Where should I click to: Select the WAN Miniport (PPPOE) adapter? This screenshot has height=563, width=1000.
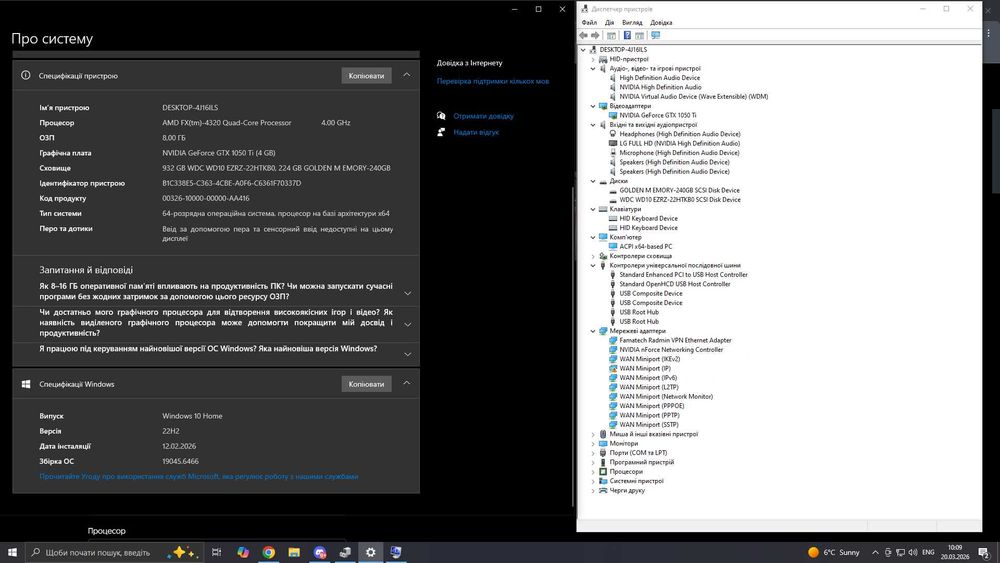pos(652,406)
